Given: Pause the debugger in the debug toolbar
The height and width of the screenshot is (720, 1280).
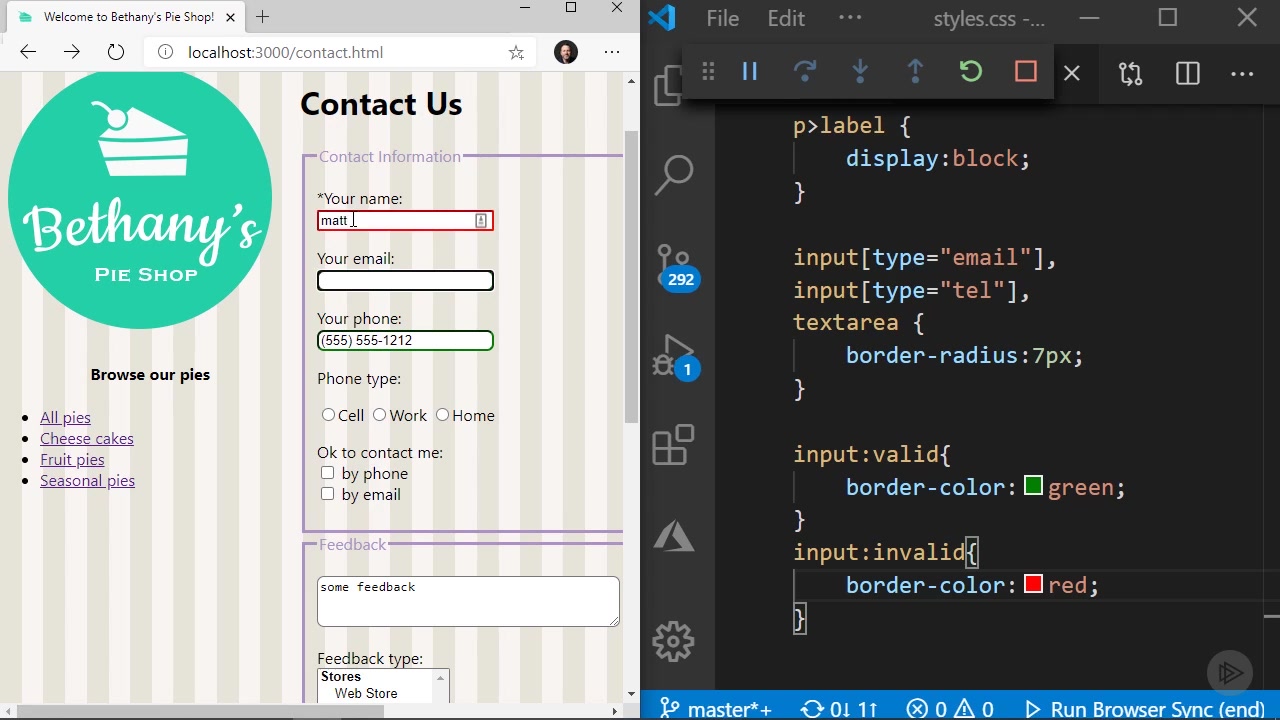Looking at the screenshot, I should [750, 72].
